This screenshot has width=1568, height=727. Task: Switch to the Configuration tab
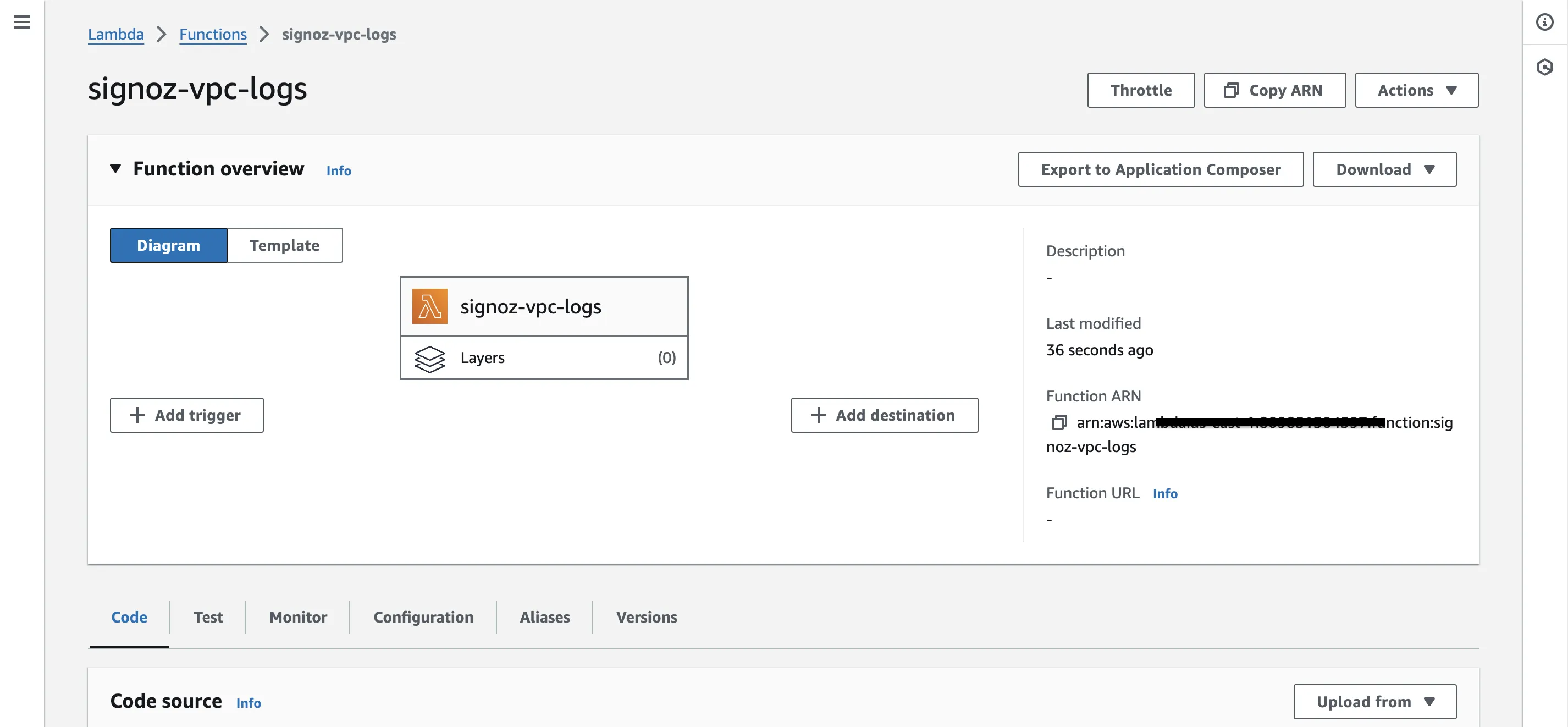[423, 617]
